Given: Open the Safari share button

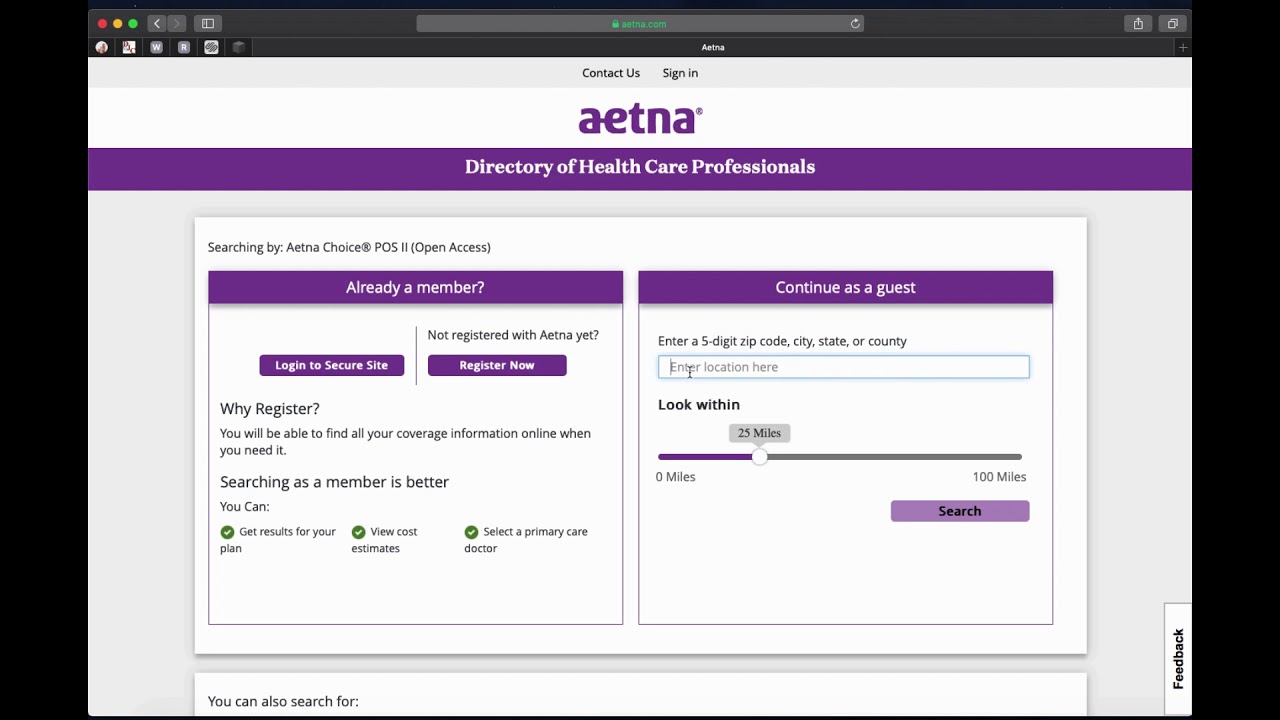Looking at the screenshot, I should coord(1138,23).
